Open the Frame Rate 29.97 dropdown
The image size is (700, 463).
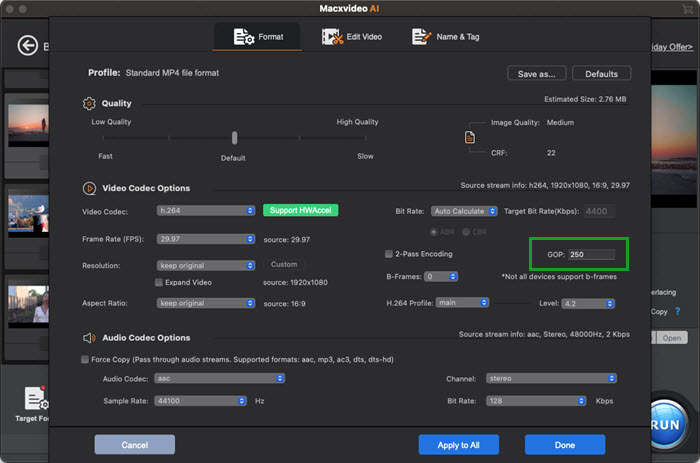click(x=206, y=239)
